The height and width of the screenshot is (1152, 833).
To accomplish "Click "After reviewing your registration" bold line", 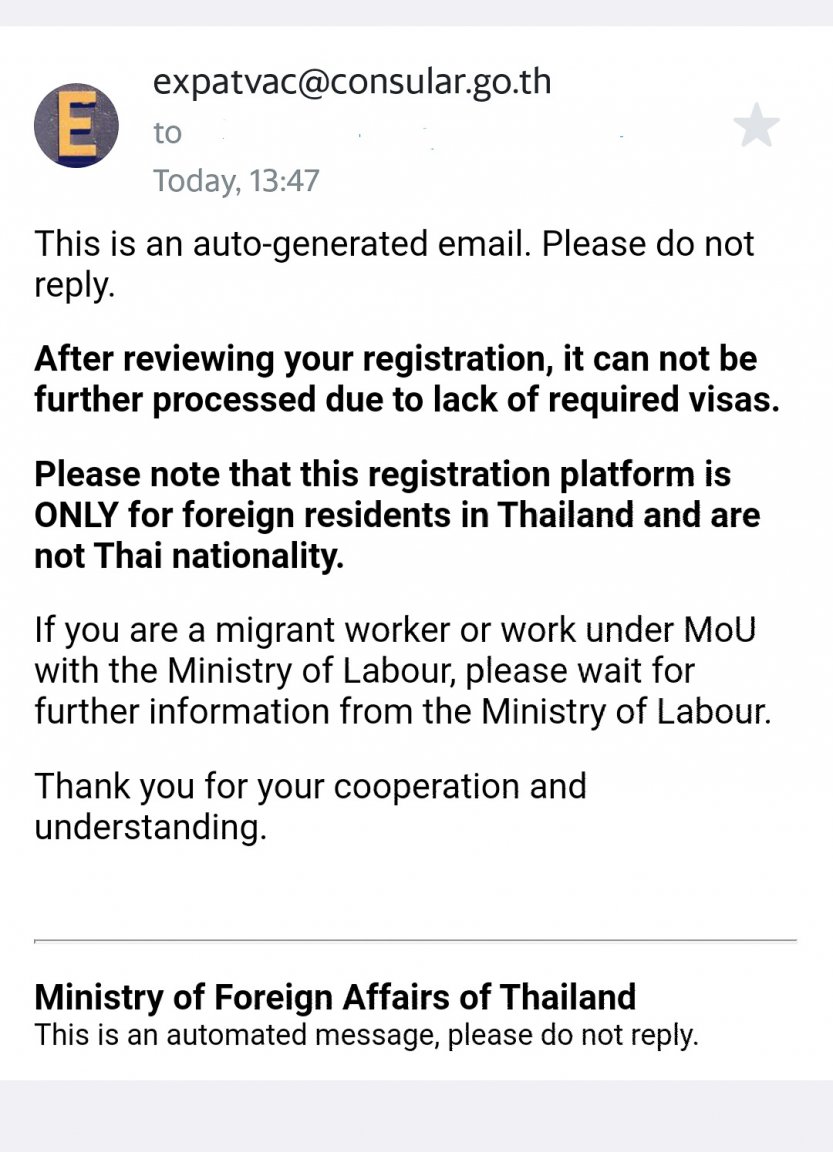I will (395, 359).
